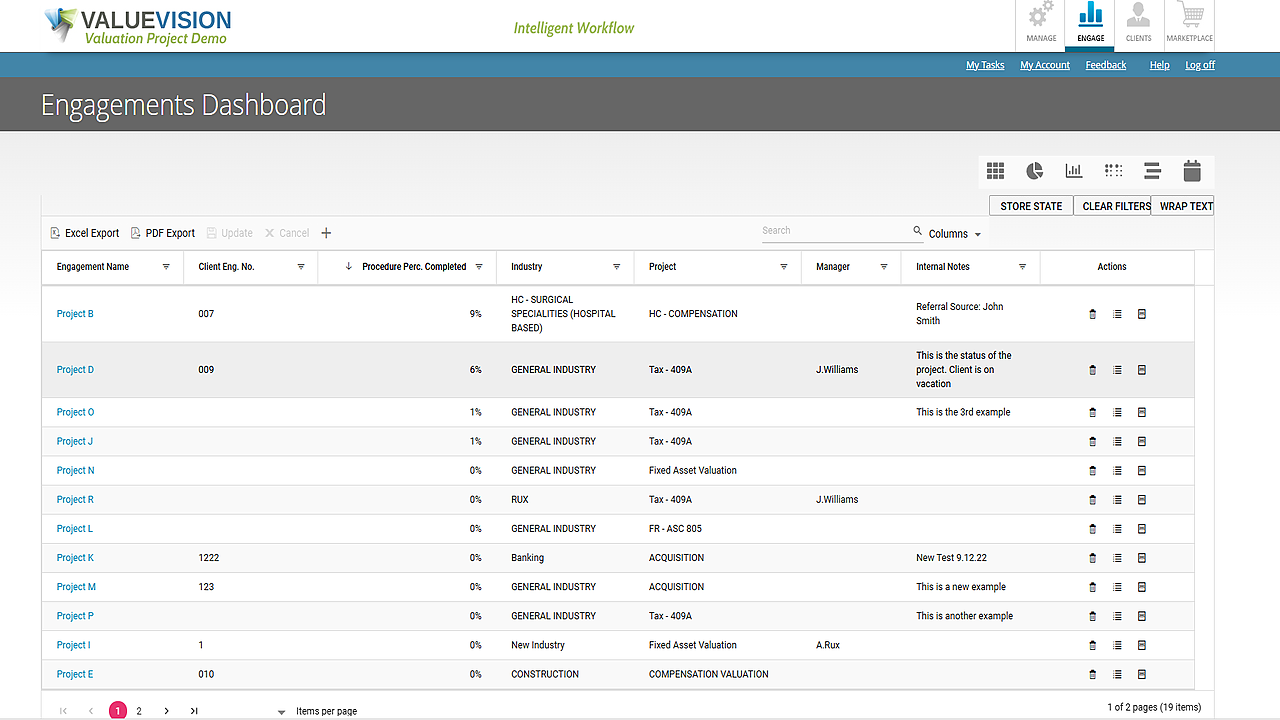The height and width of the screenshot is (720, 1280).
Task: Open the dotted grid view icon
Action: click(1114, 171)
